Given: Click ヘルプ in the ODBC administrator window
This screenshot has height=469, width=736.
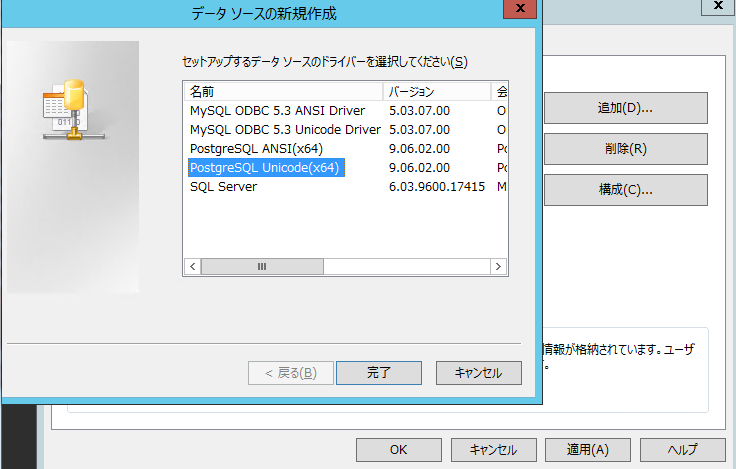Looking at the screenshot, I should (x=682, y=450).
